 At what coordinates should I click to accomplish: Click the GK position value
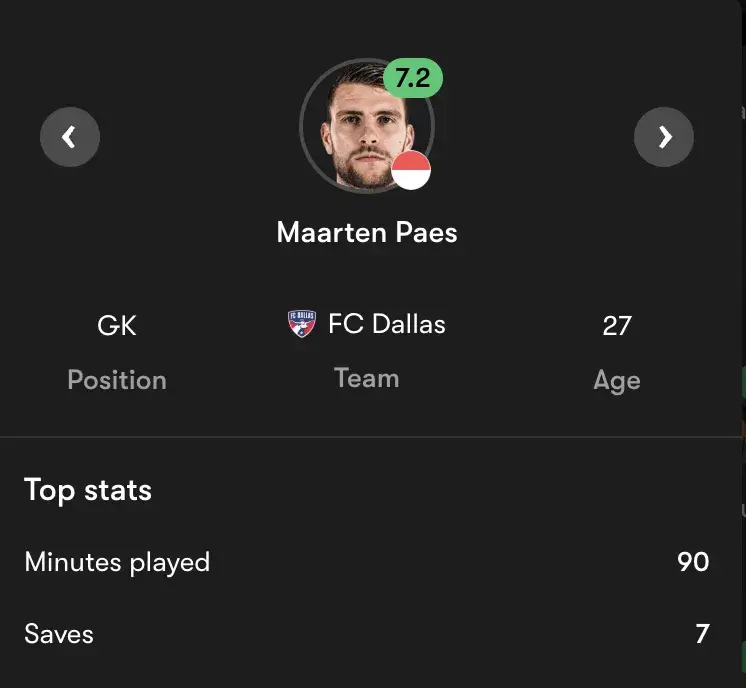117,326
